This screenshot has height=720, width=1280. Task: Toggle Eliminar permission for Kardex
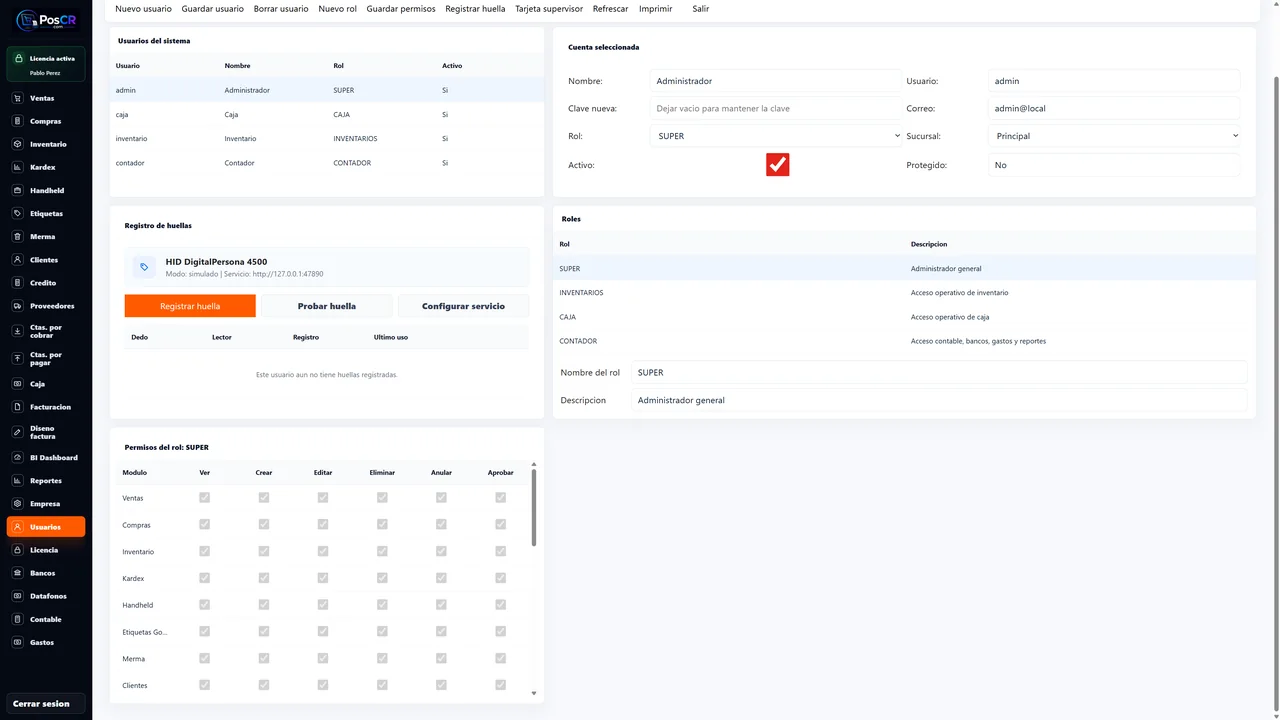pyautogui.click(x=382, y=578)
